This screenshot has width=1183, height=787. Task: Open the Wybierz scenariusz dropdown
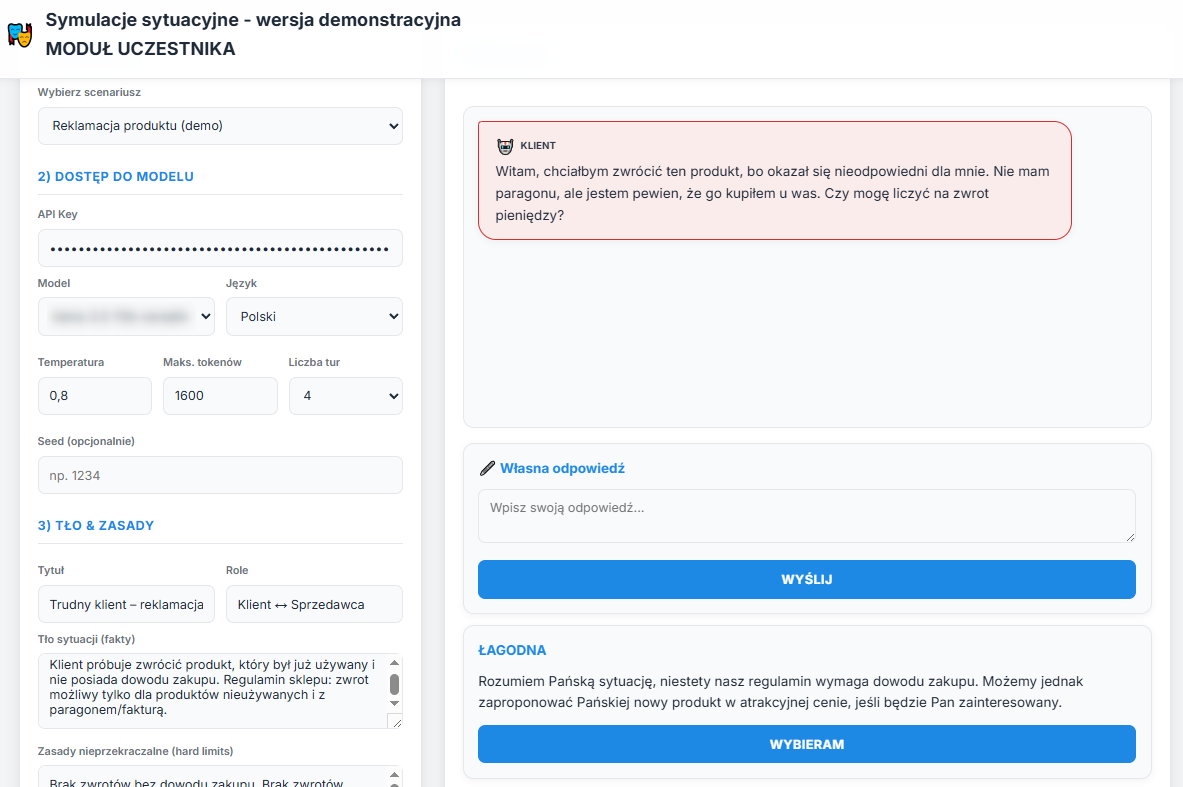(220, 126)
